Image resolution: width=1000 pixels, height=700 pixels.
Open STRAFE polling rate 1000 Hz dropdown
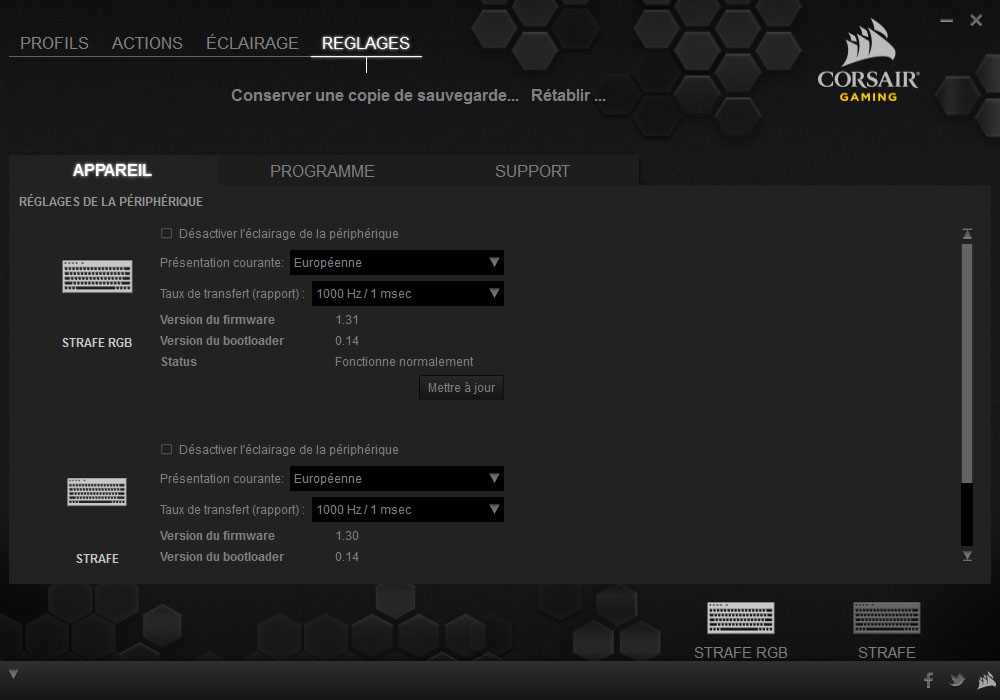pyautogui.click(x=407, y=510)
